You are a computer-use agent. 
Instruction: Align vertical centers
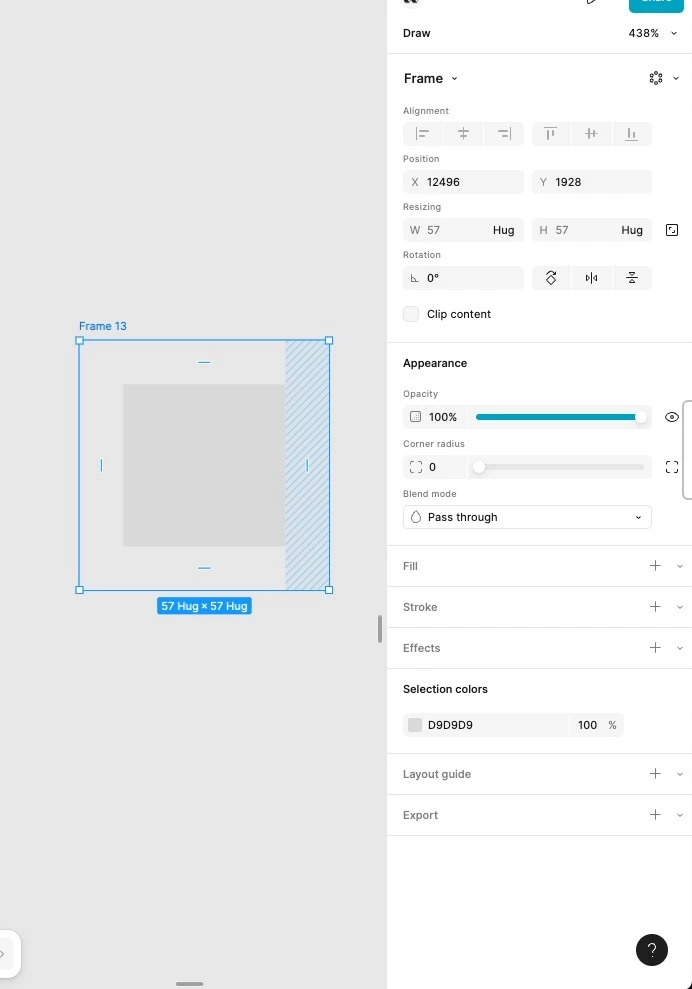591,134
